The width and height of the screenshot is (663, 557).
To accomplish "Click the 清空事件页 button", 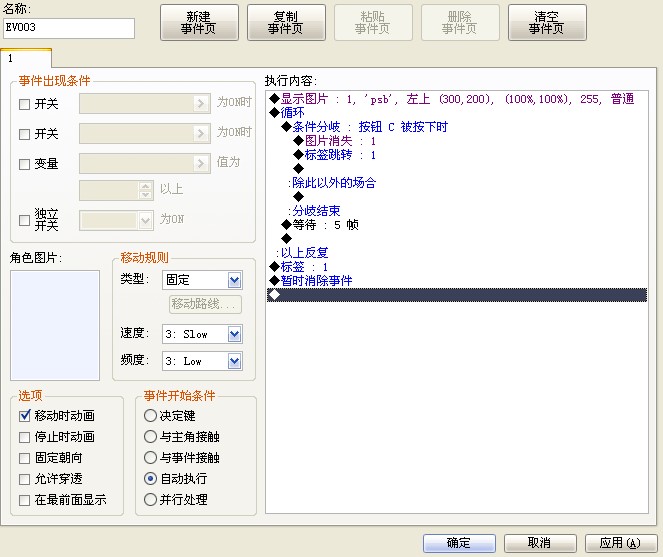I will 547,22.
